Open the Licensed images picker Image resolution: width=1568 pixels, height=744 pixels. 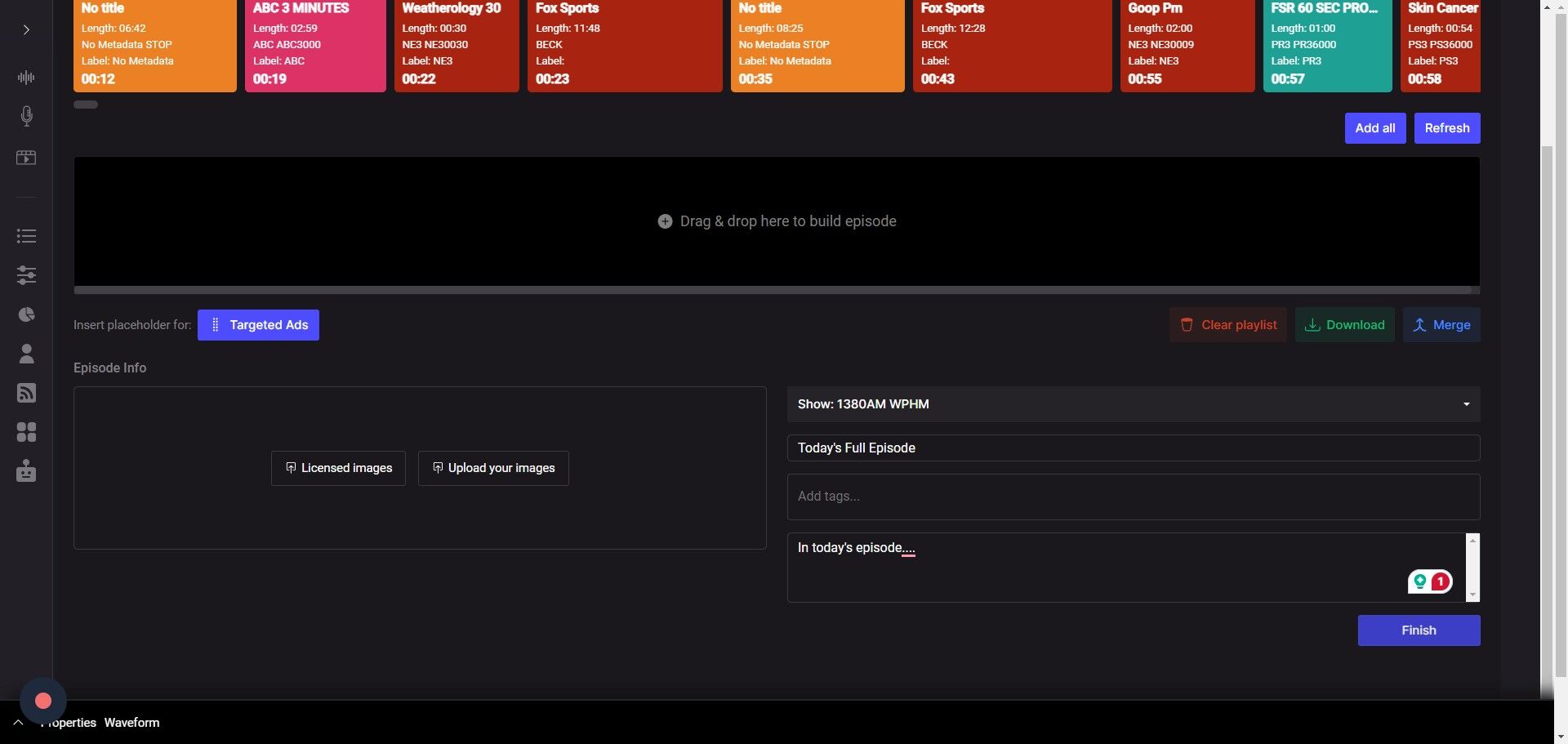pos(338,468)
